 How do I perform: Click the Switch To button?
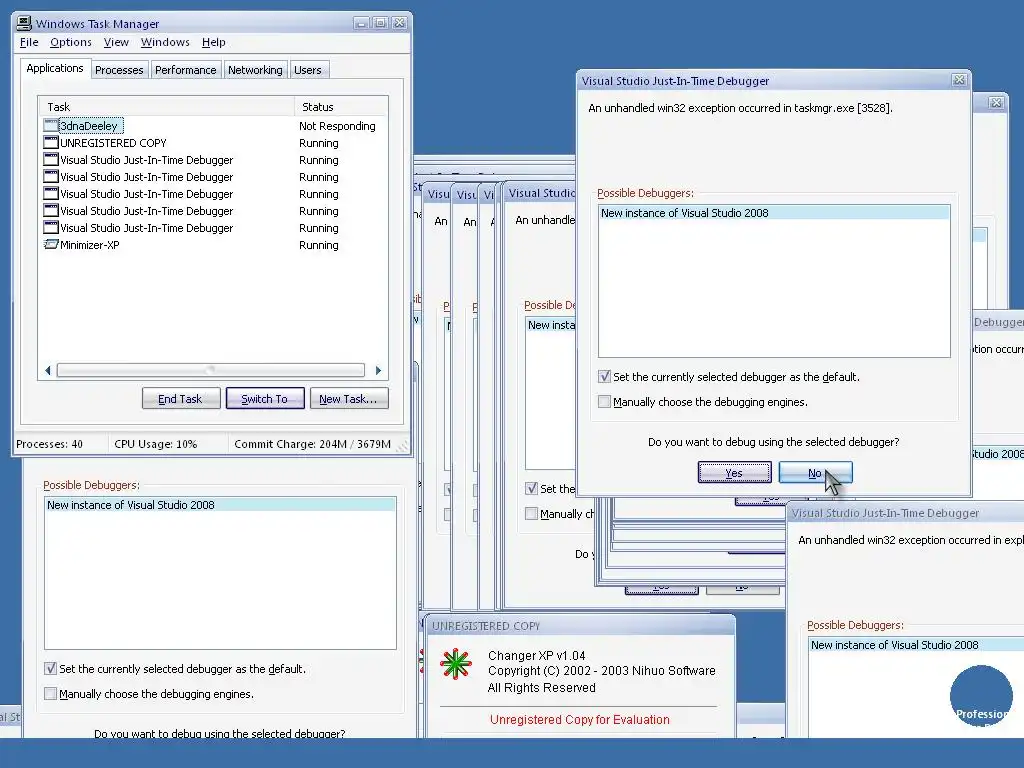264,398
